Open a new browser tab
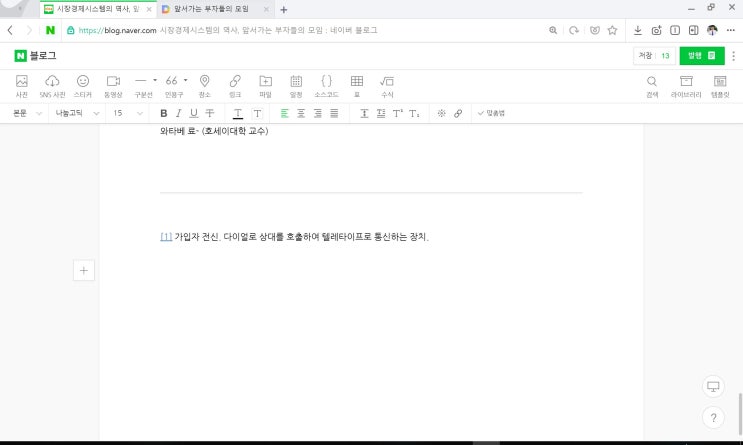Screen dimensions: 743x445 point(283,9)
